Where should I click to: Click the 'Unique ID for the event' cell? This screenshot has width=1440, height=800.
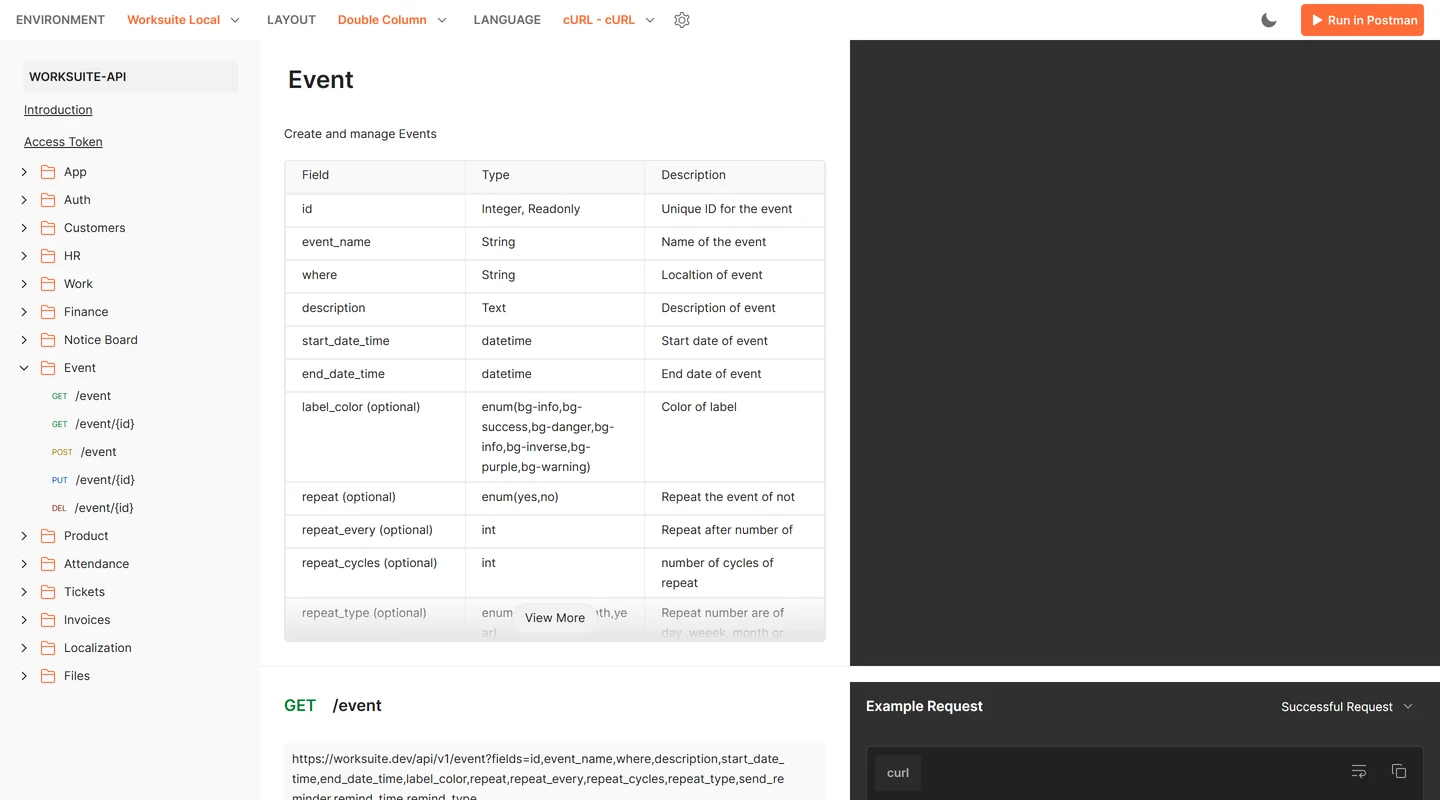click(x=735, y=209)
